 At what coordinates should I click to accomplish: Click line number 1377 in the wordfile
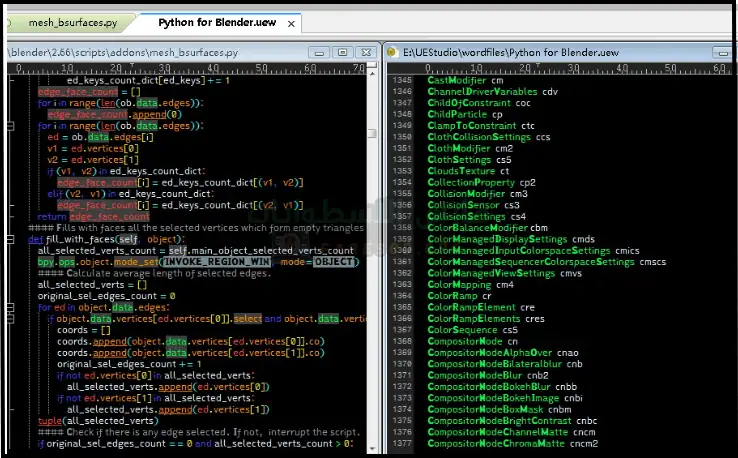(x=401, y=443)
